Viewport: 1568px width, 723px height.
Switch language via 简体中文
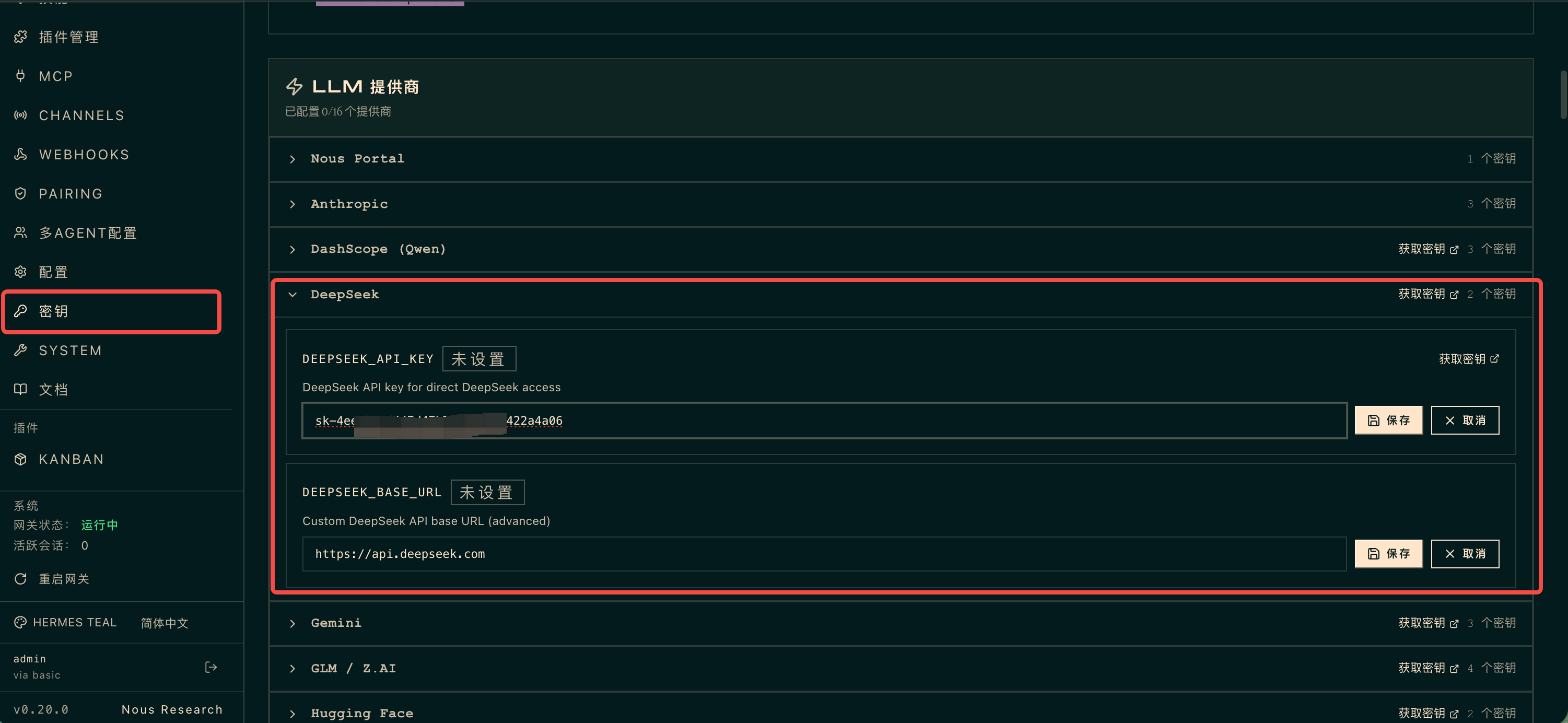click(x=165, y=623)
